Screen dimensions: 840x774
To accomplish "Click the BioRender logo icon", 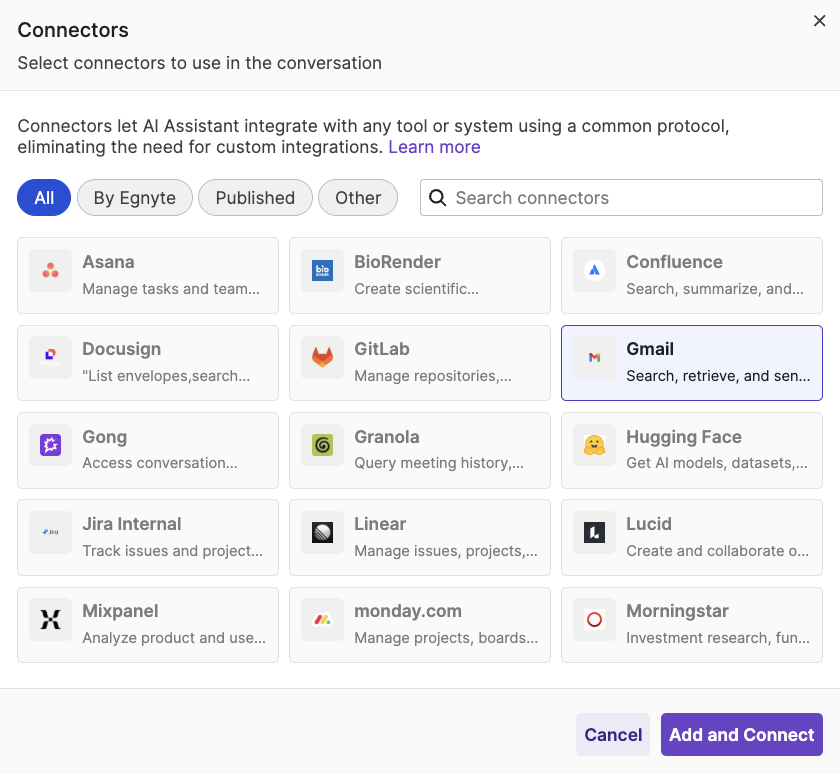I will click(x=322, y=270).
